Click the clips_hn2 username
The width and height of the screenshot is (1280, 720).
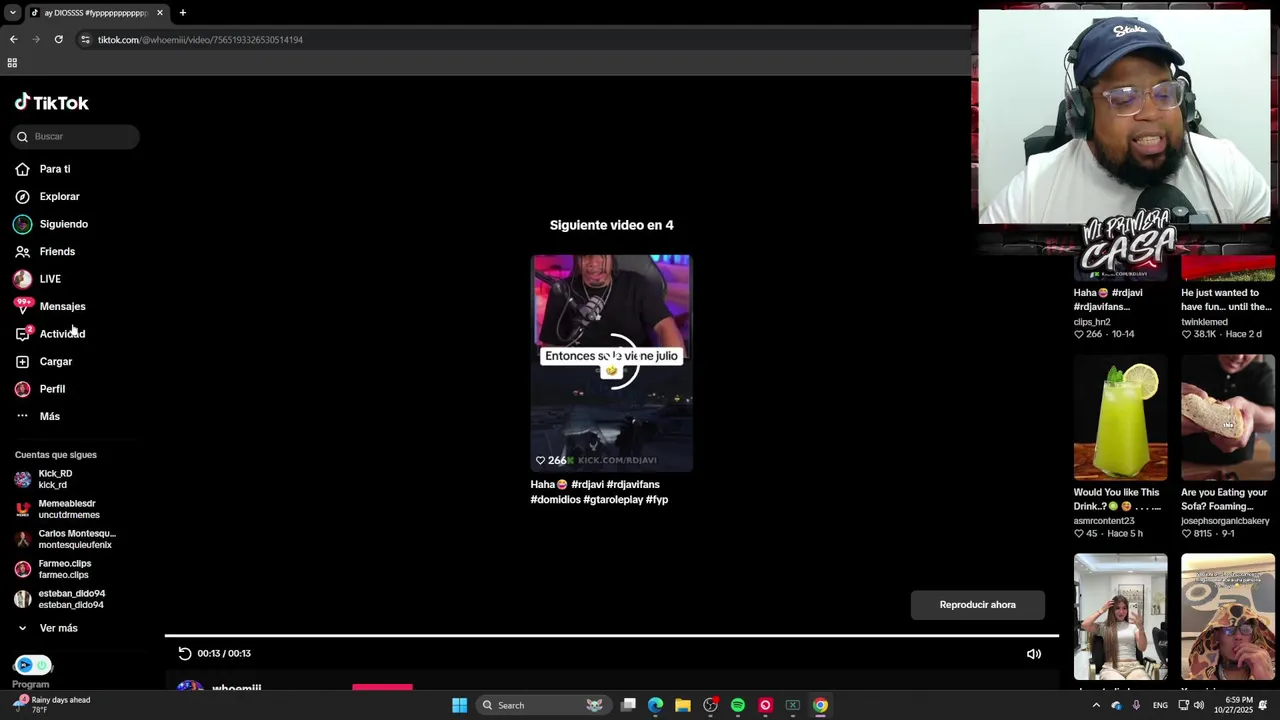(1092, 322)
